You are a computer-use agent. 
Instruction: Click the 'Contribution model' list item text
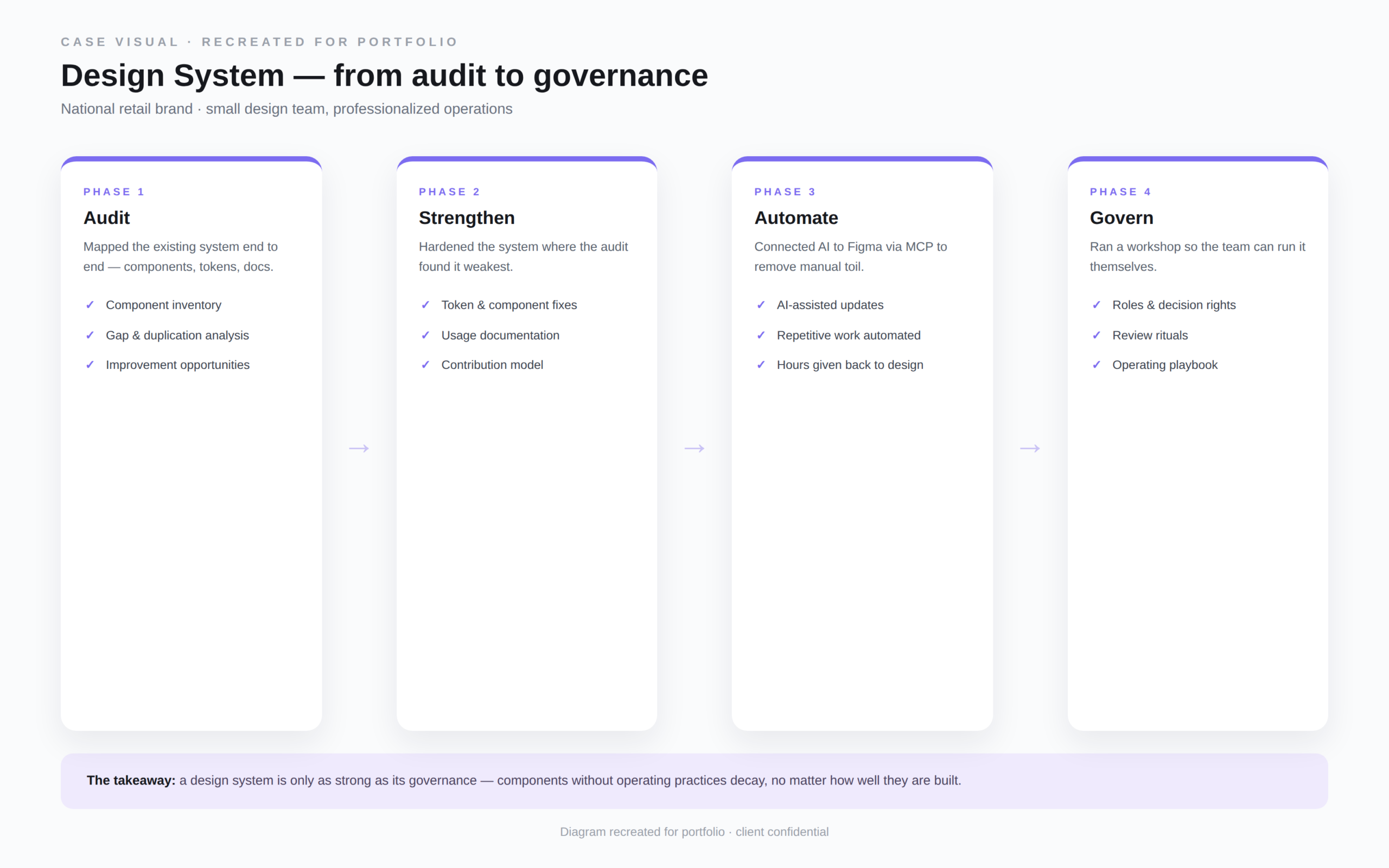pos(493,365)
